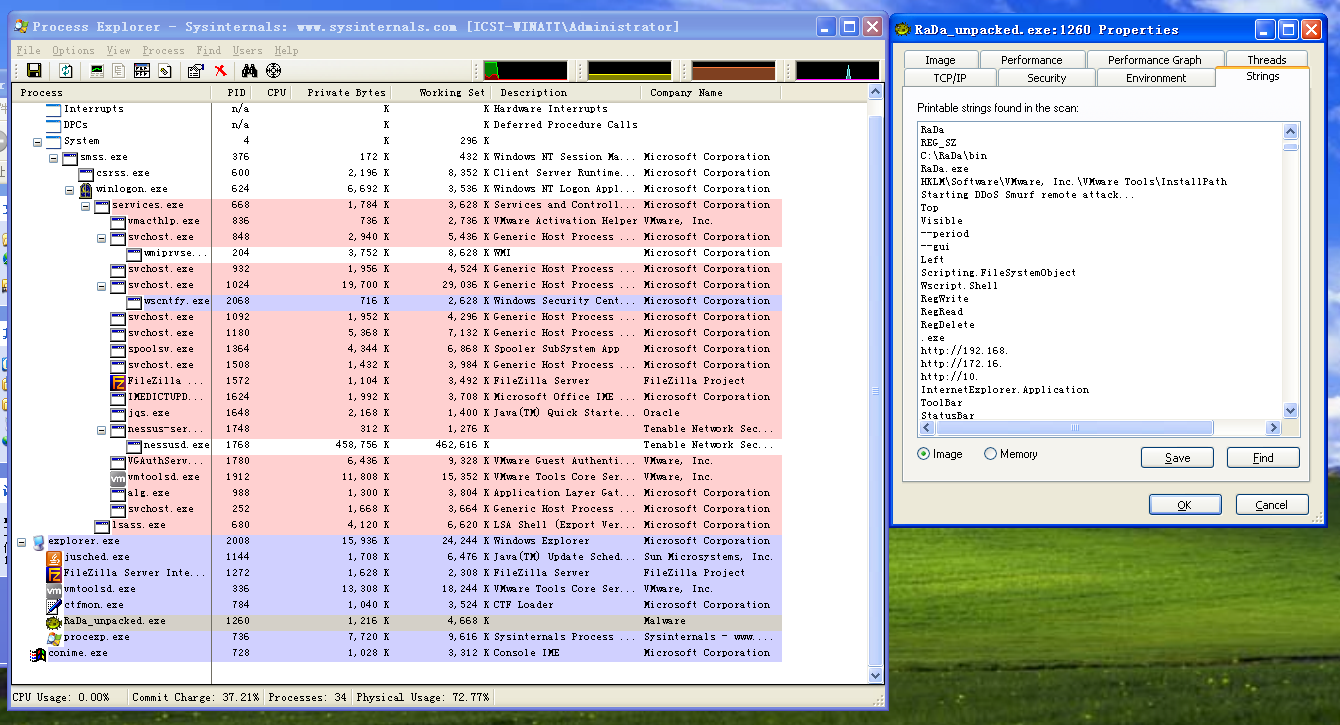The image size is (1340, 725).
Task: Sort by the PID column header
Action: tap(230, 92)
